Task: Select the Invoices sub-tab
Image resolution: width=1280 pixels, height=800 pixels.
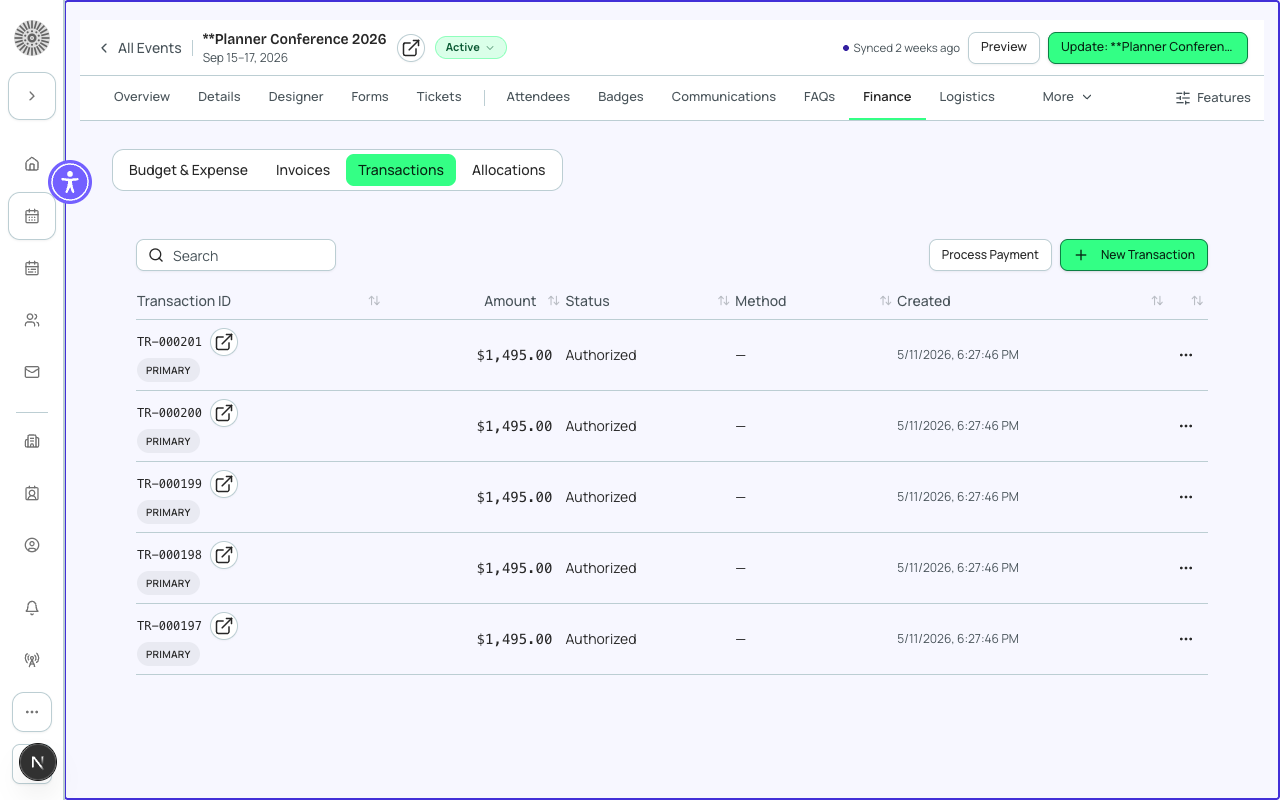Action: coord(303,170)
